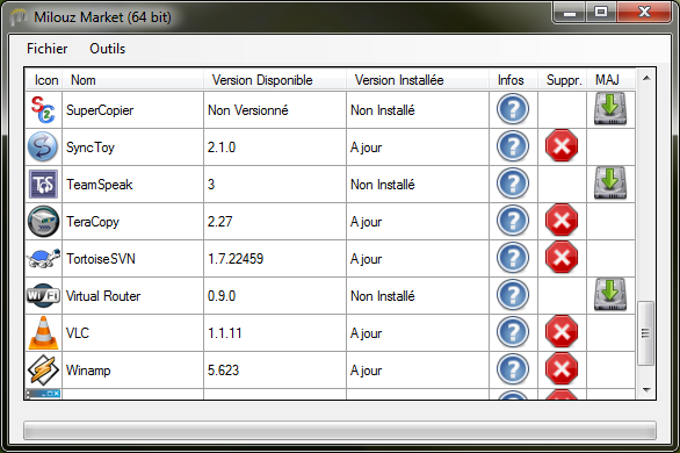Show Virtual Router info icon
This screenshot has height=453, width=680.
pyautogui.click(x=513, y=296)
